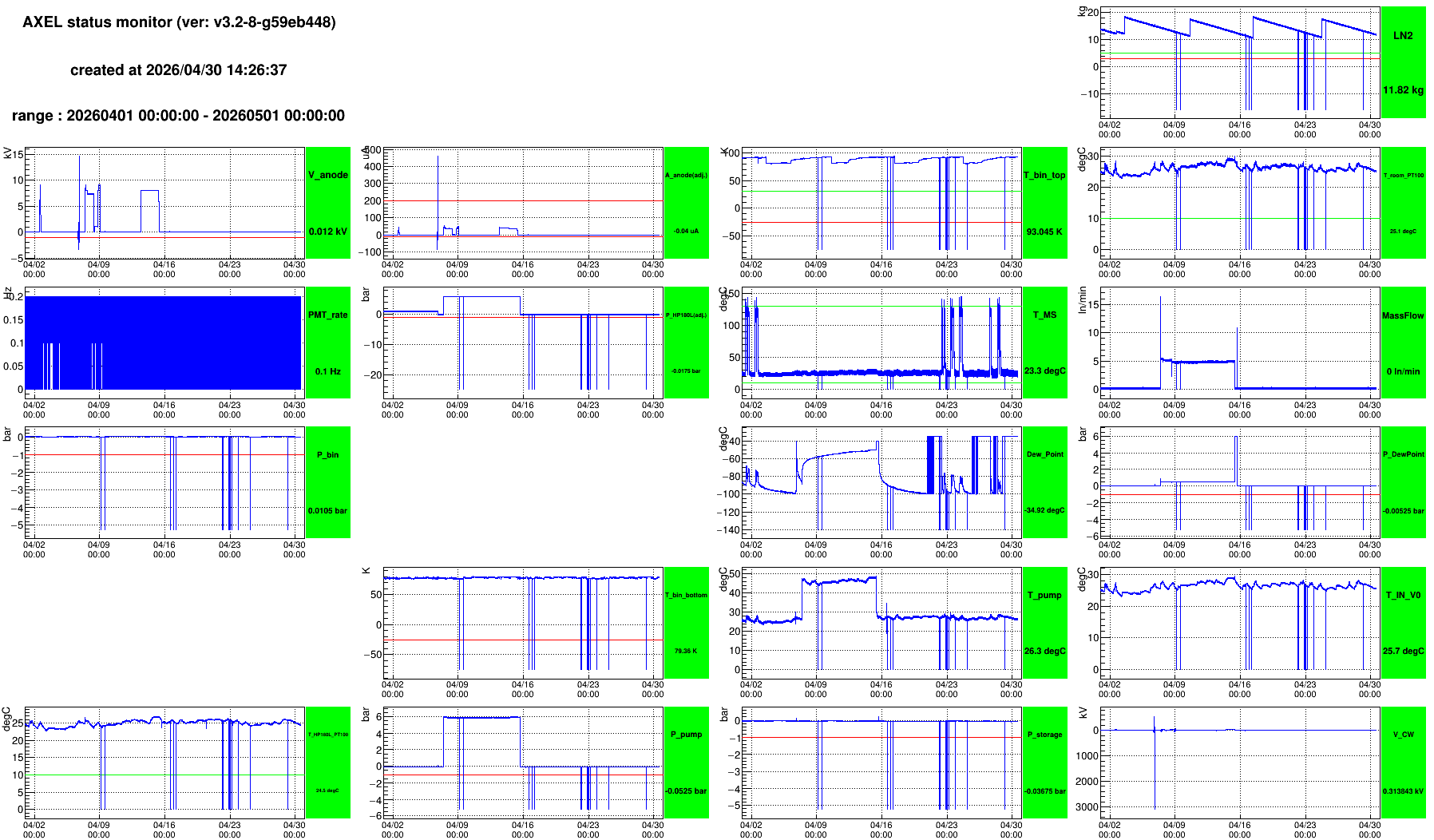
Task: Open the MassFlow ln/min graph
Action: (x=1239, y=343)
